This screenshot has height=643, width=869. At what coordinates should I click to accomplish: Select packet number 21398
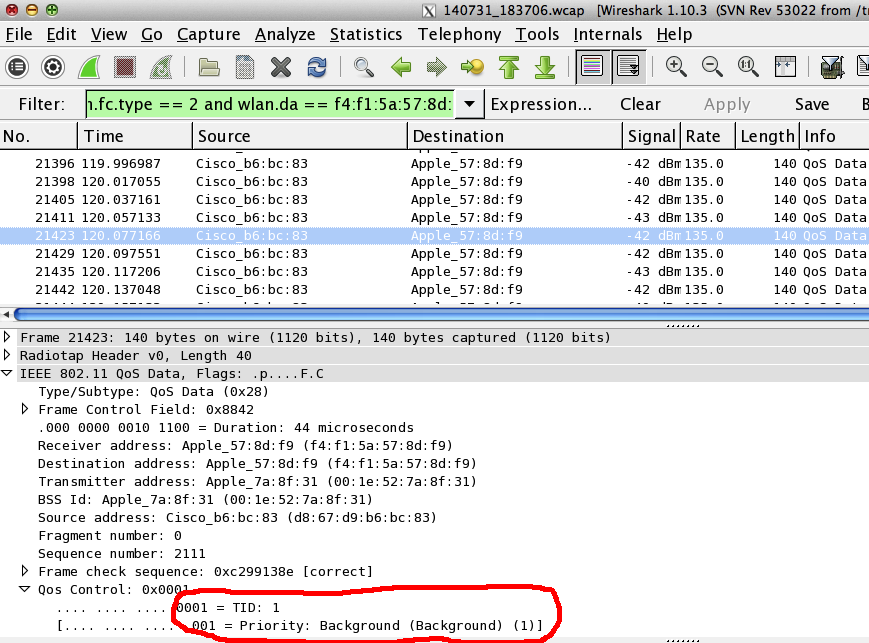click(x=434, y=182)
